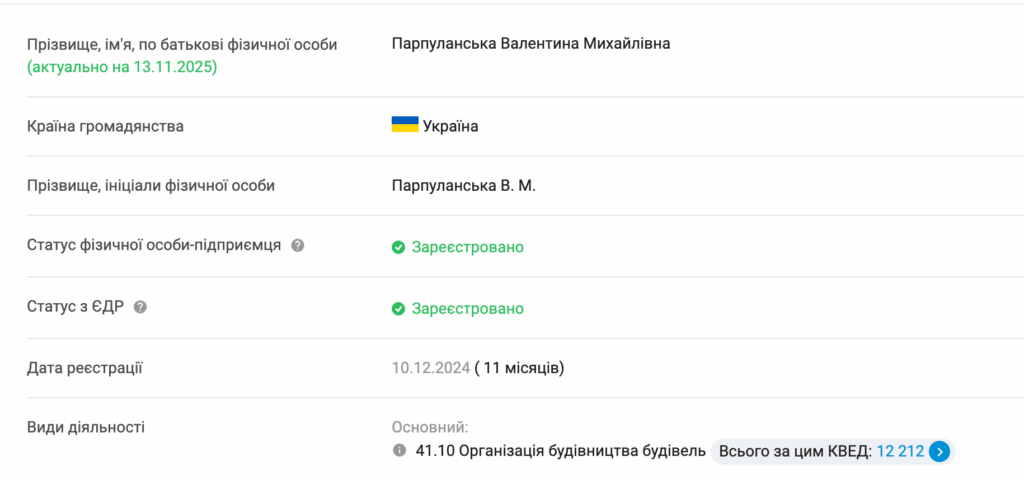Click the Дата реєстрації row label
Screen dimensions: 1024x480
point(85,368)
